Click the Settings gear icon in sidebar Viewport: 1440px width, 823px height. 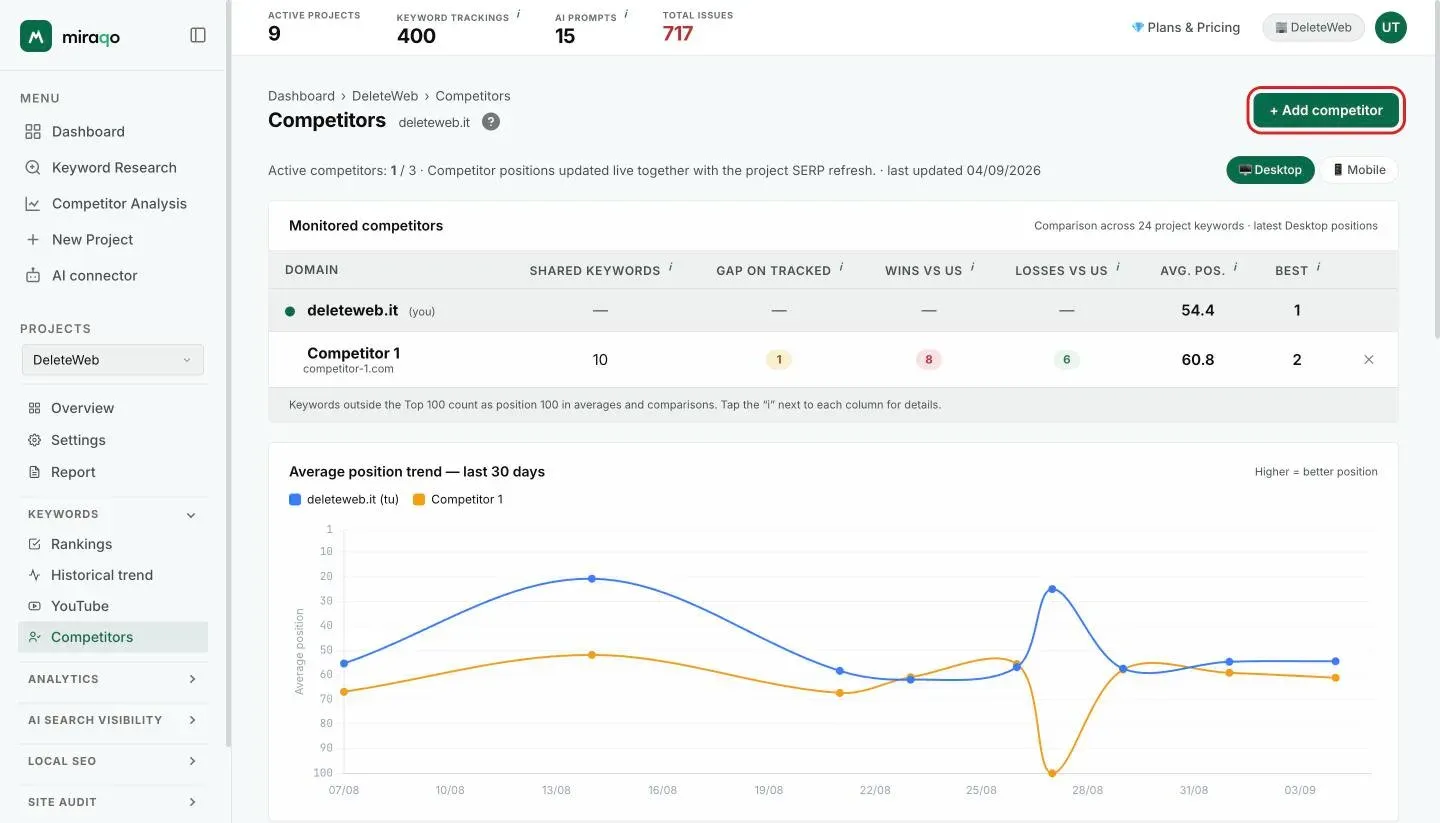34,440
